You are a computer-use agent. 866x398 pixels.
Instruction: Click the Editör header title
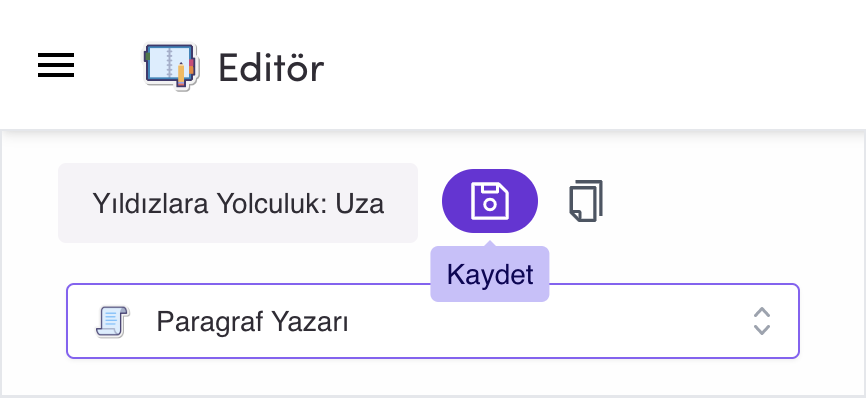click(x=271, y=68)
